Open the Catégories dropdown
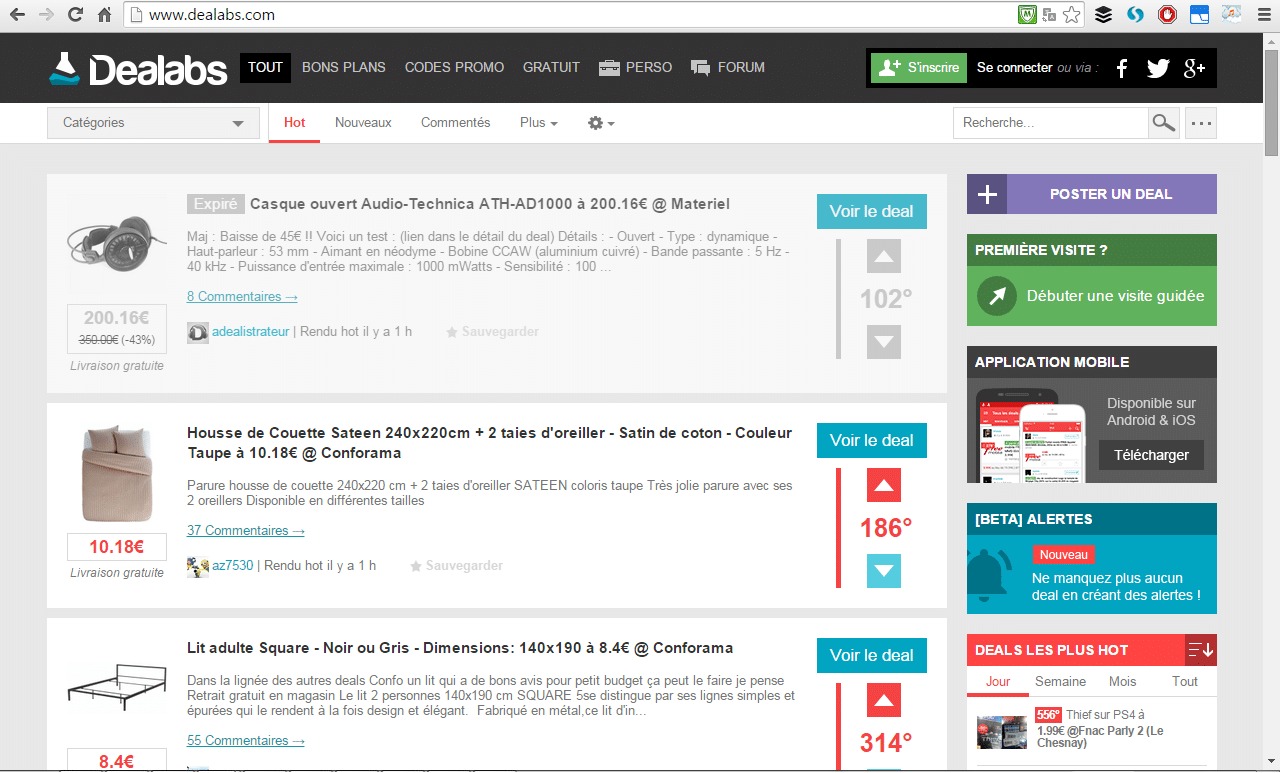This screenshot has height=773, width=1280. coord(153,122)
